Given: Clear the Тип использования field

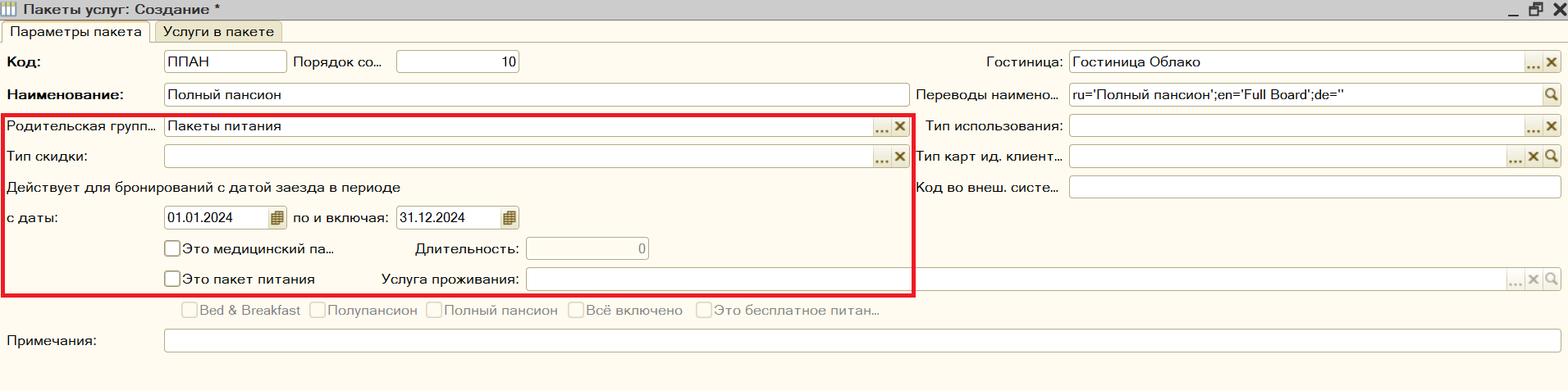Looking at the screenshot, I should 1552,126.
